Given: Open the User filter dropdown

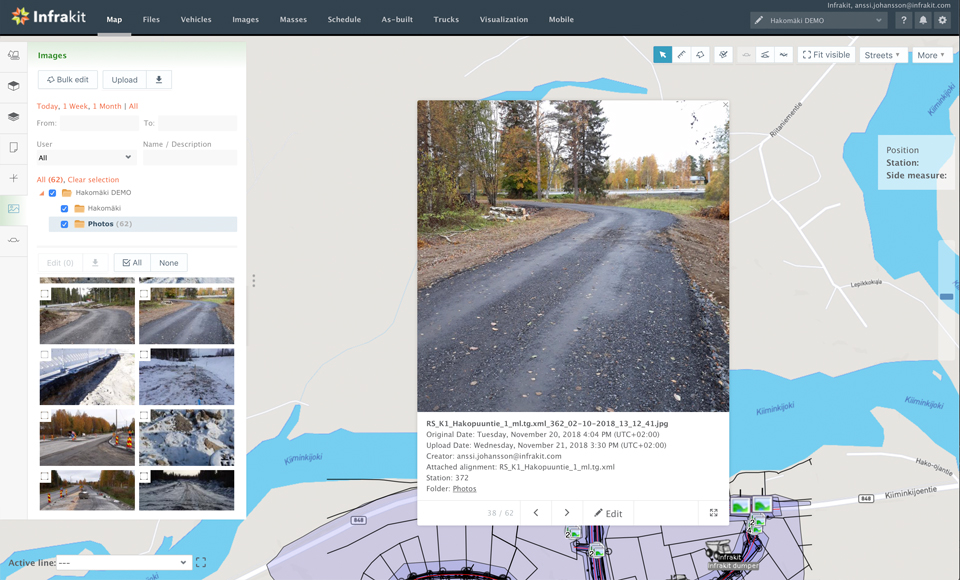Looking at the screenshot, I should coord(85,158).
